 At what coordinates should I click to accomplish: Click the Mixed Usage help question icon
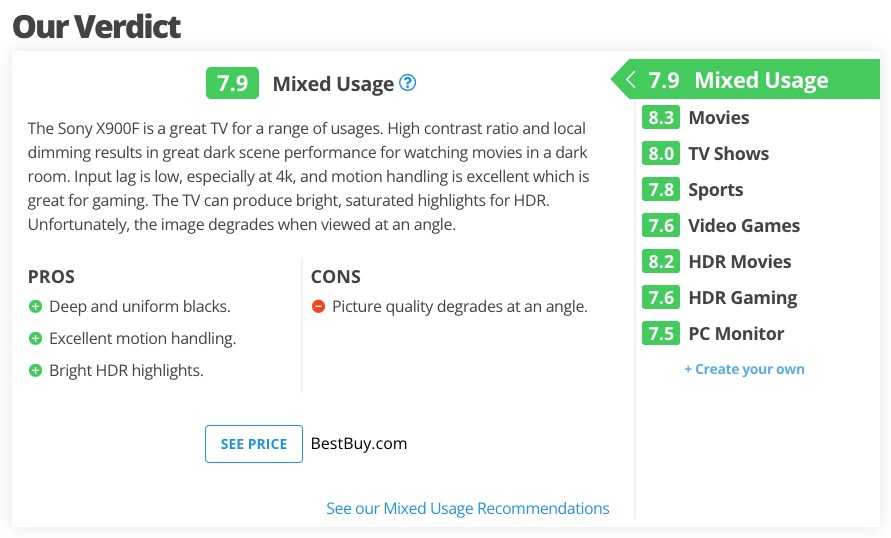click(407, 83)
